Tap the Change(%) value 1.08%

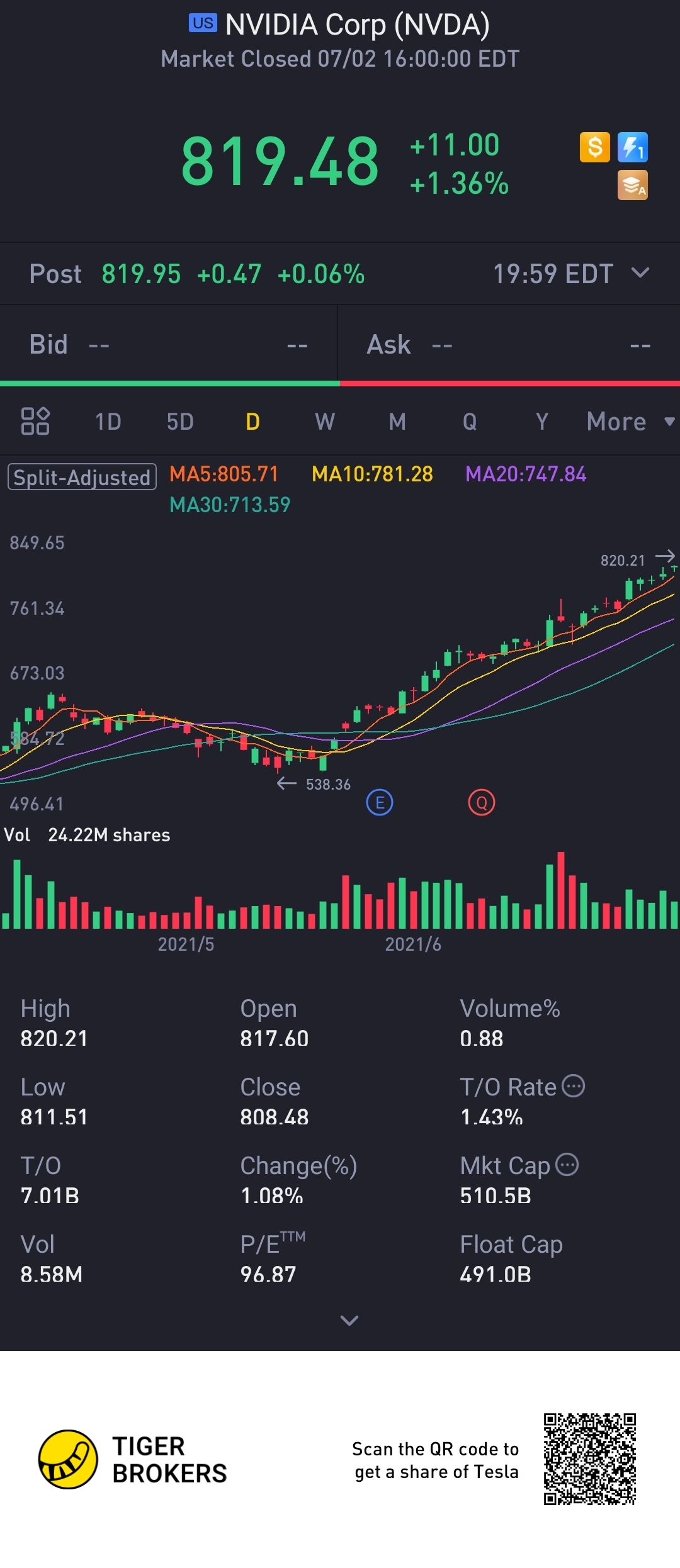[272, 1196]
